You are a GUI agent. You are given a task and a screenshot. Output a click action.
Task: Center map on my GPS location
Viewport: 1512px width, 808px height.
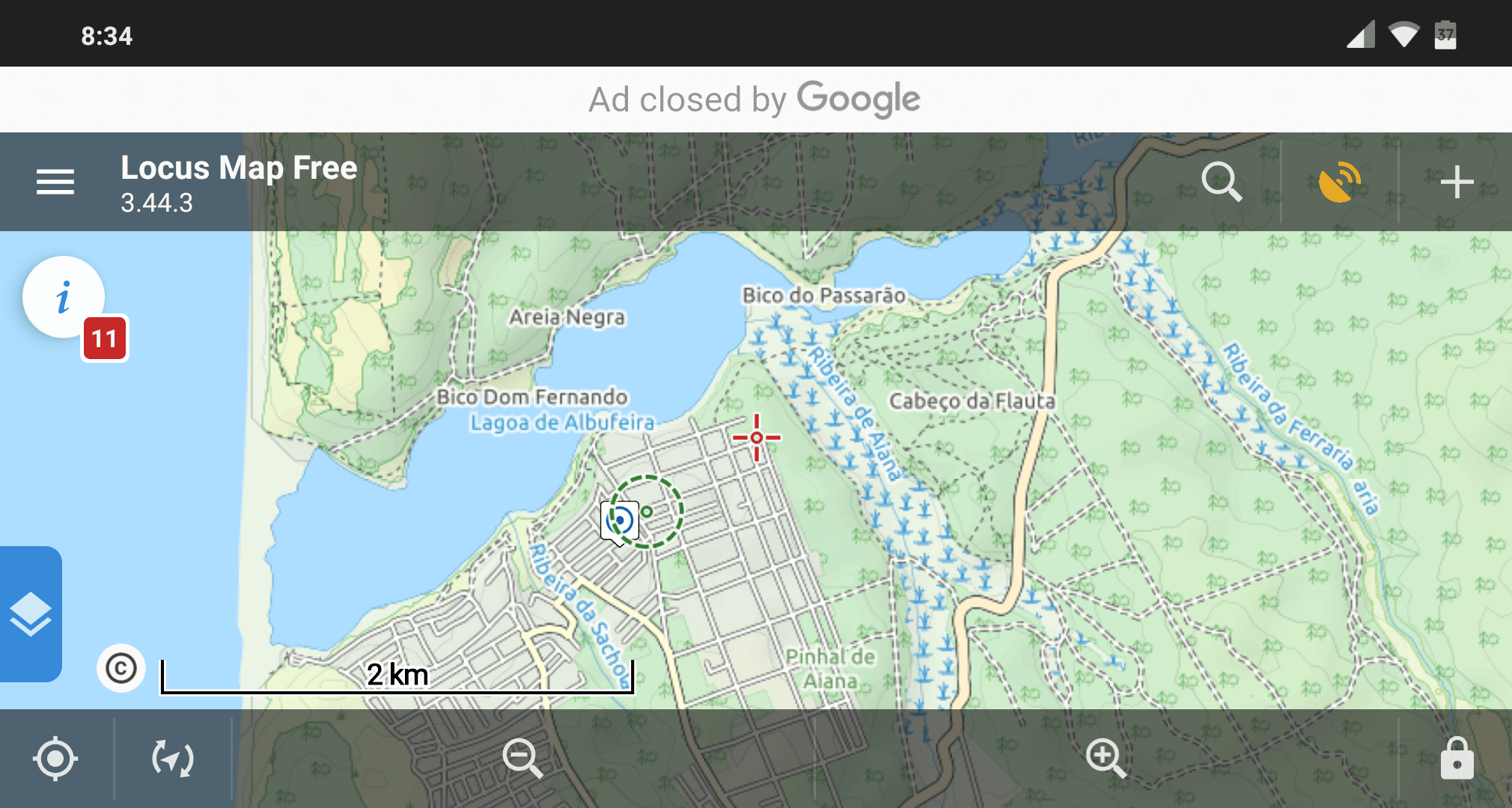[x=55, y=759]
